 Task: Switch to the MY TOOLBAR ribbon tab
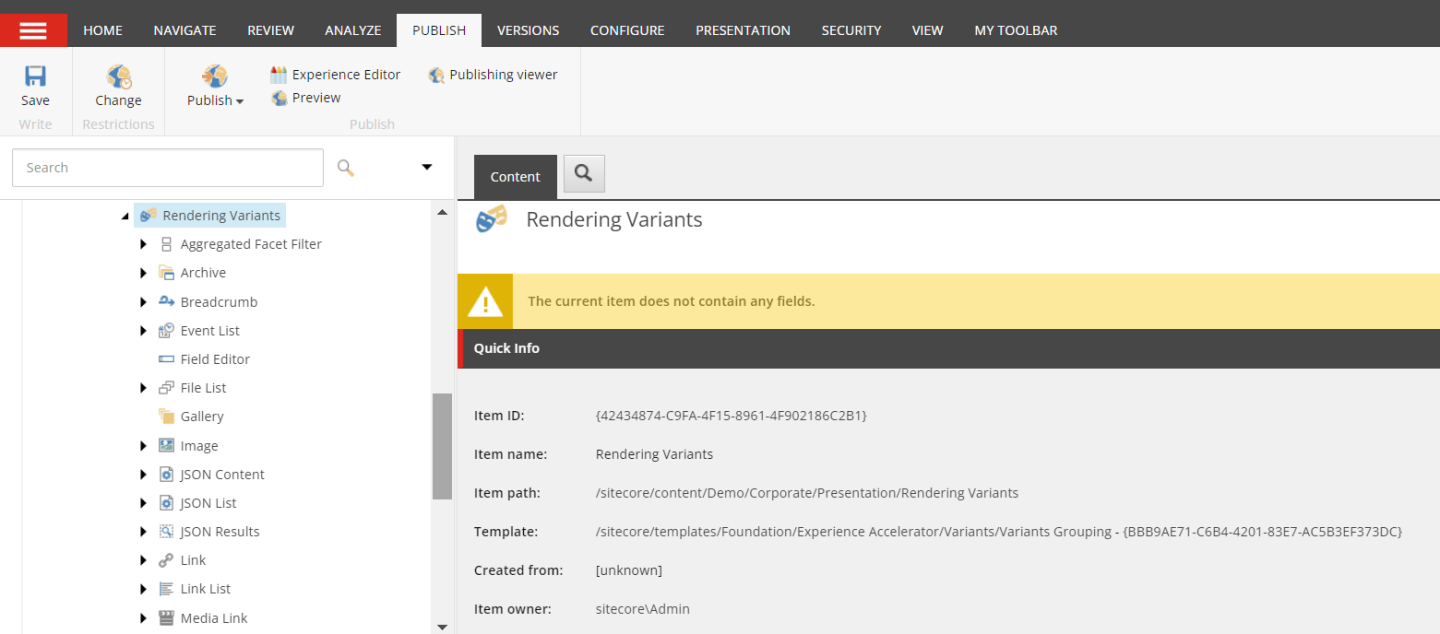pyautogui.click(x=1016, y=30)
